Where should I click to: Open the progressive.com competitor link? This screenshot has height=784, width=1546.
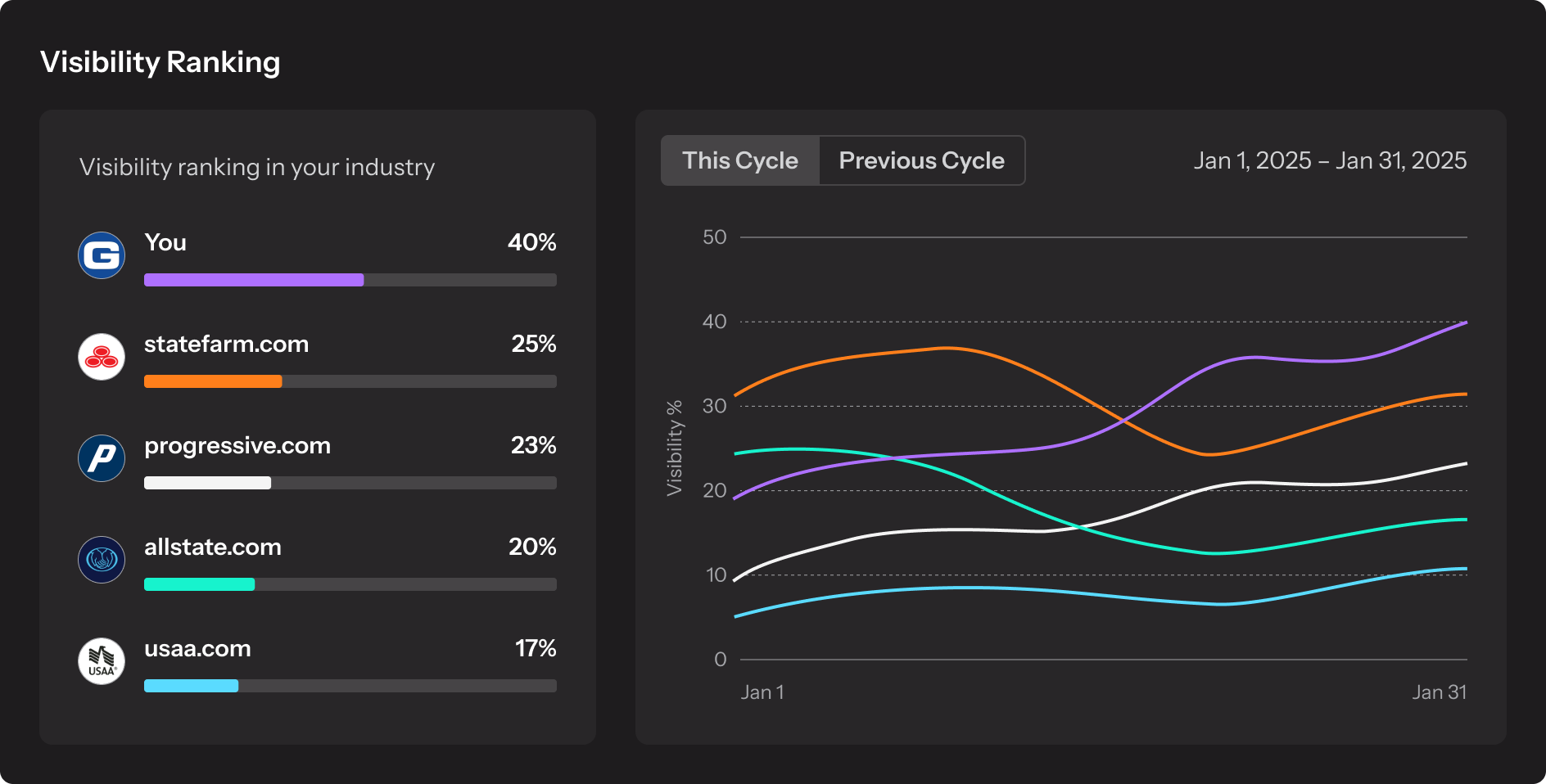pos(237,445)
